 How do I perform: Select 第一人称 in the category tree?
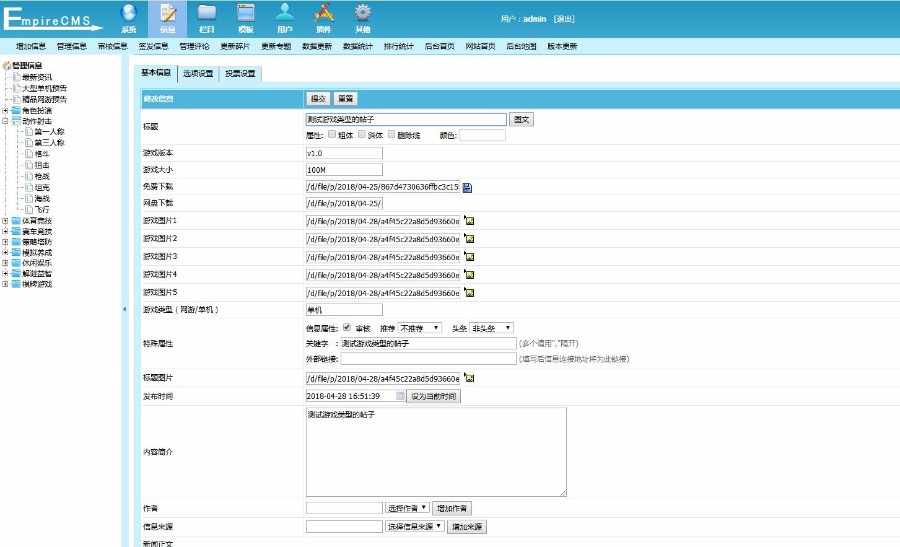(49, 132)
